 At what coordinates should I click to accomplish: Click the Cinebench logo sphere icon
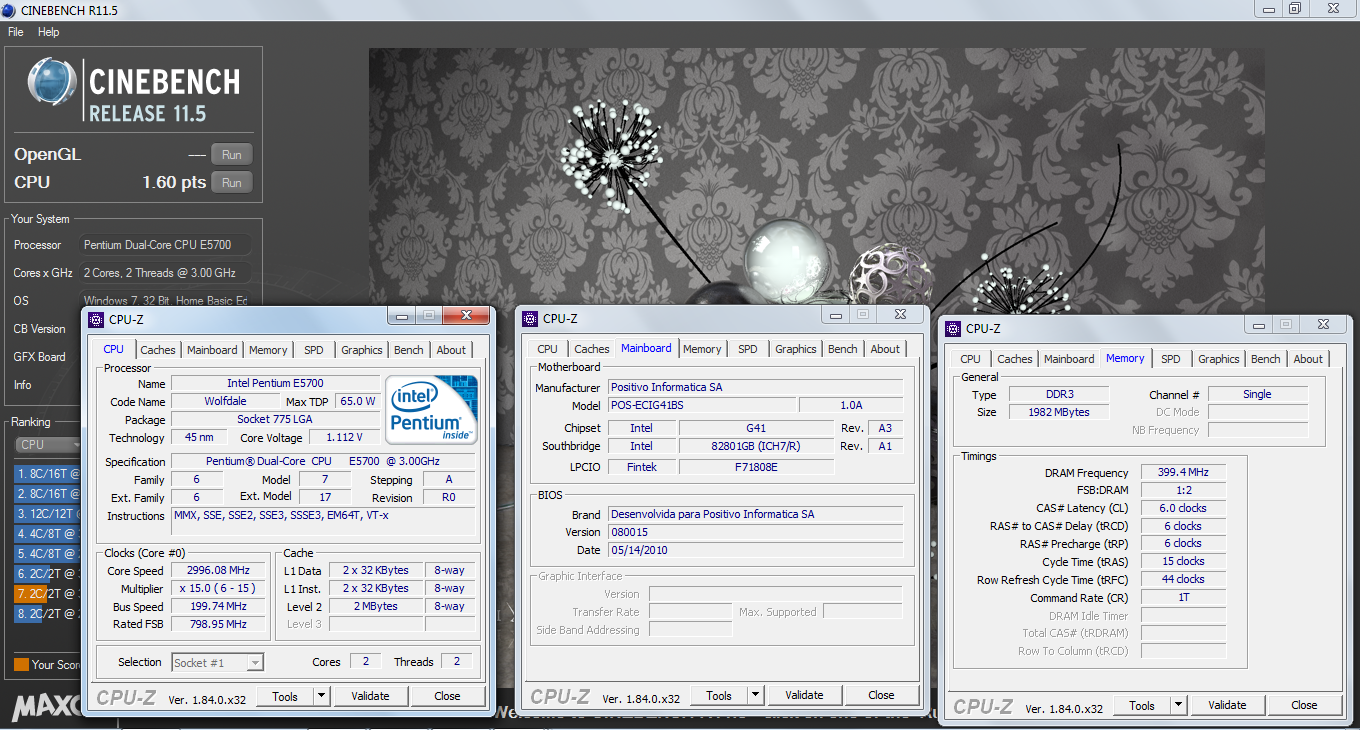click(x=52, y=81)
